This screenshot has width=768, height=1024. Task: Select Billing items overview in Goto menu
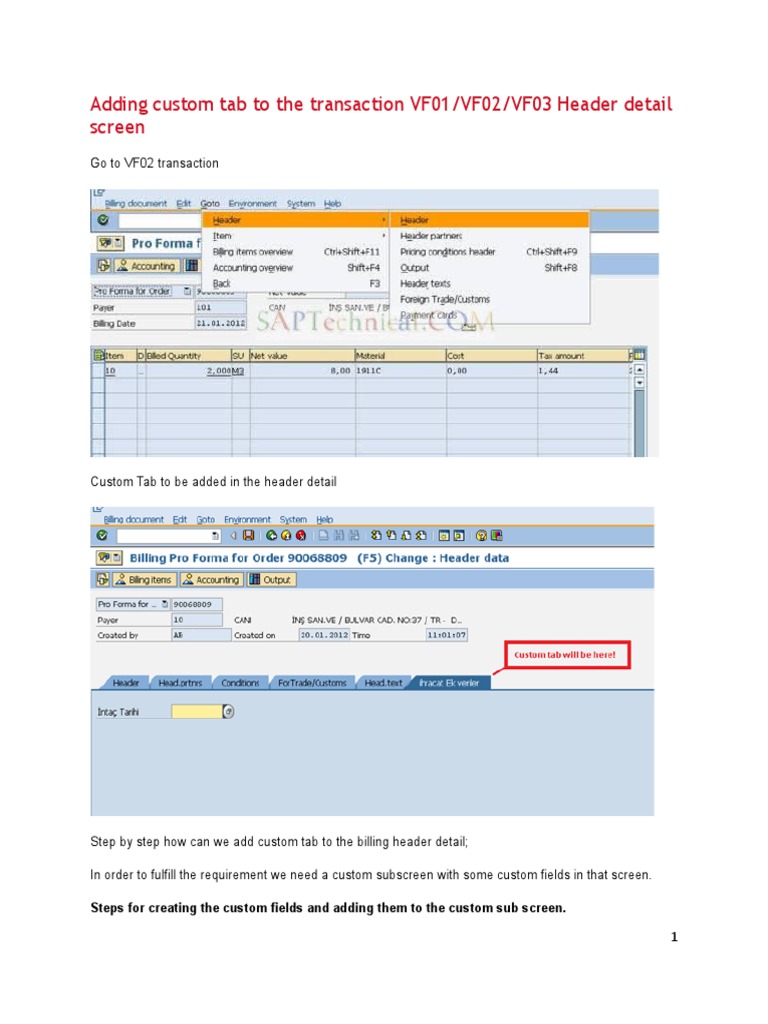[296, 251]
